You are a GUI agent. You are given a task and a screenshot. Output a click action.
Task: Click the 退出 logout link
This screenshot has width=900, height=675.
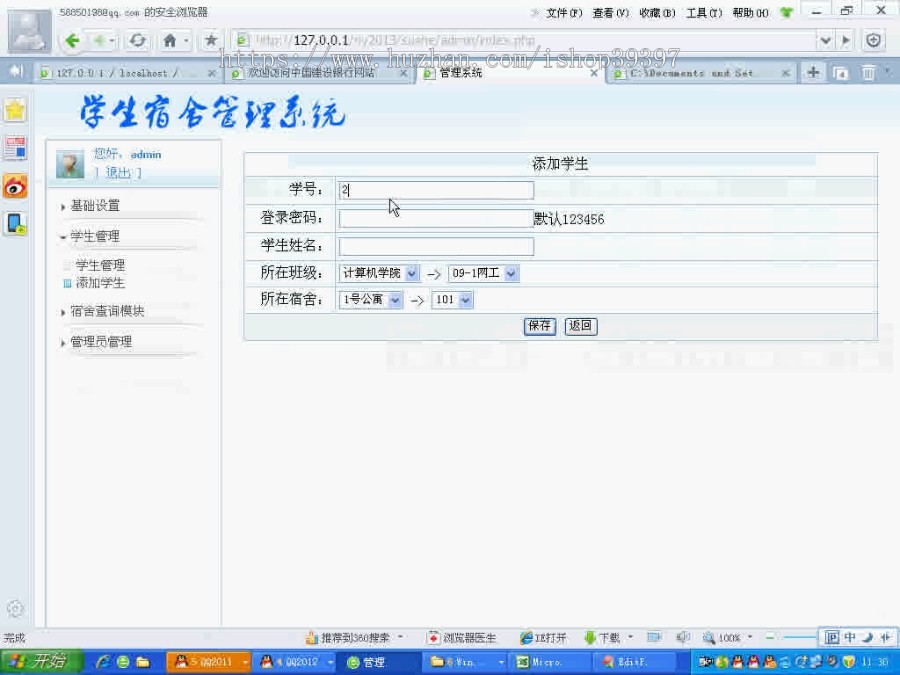[x=118, y=173]
